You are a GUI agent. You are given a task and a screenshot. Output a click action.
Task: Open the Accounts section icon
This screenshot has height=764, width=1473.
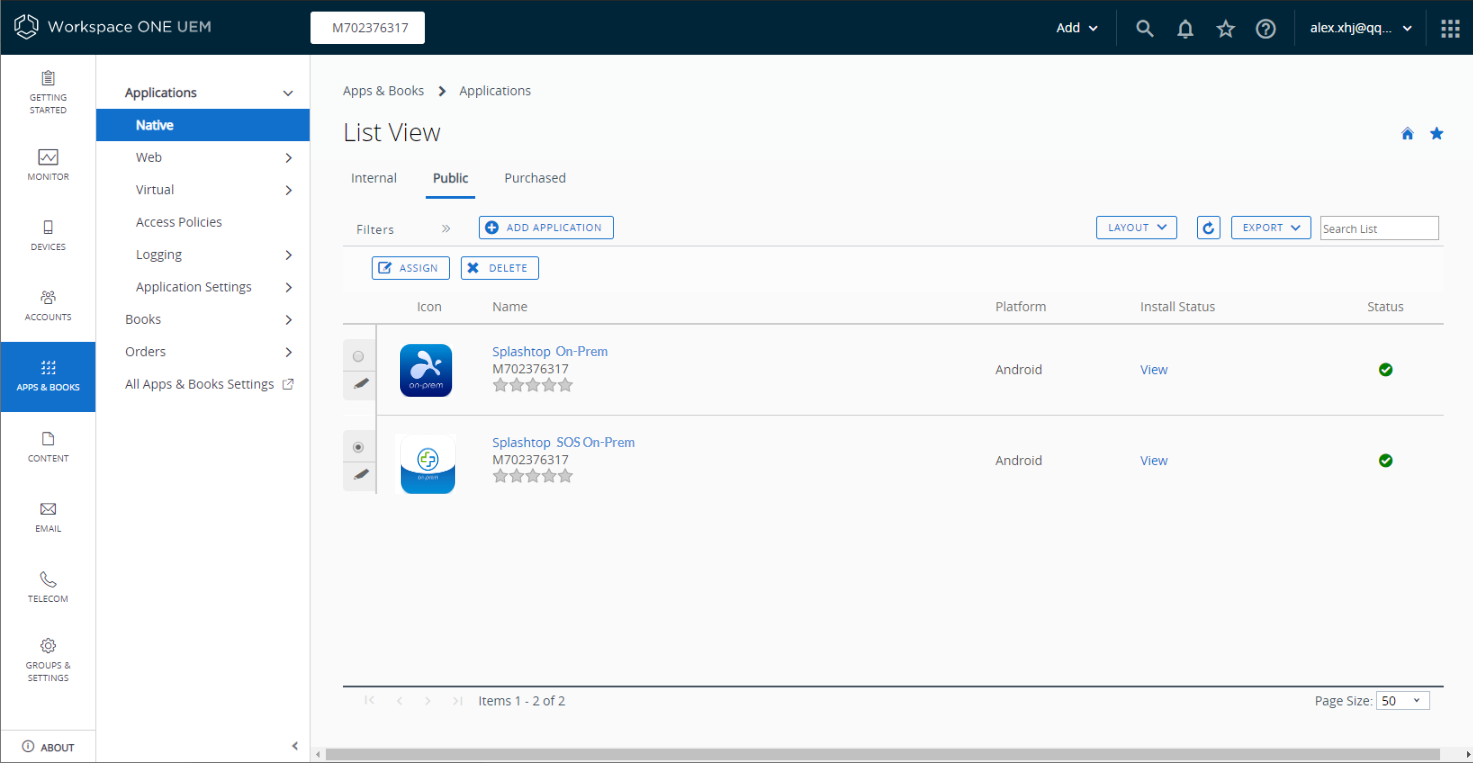click(48, 297)
